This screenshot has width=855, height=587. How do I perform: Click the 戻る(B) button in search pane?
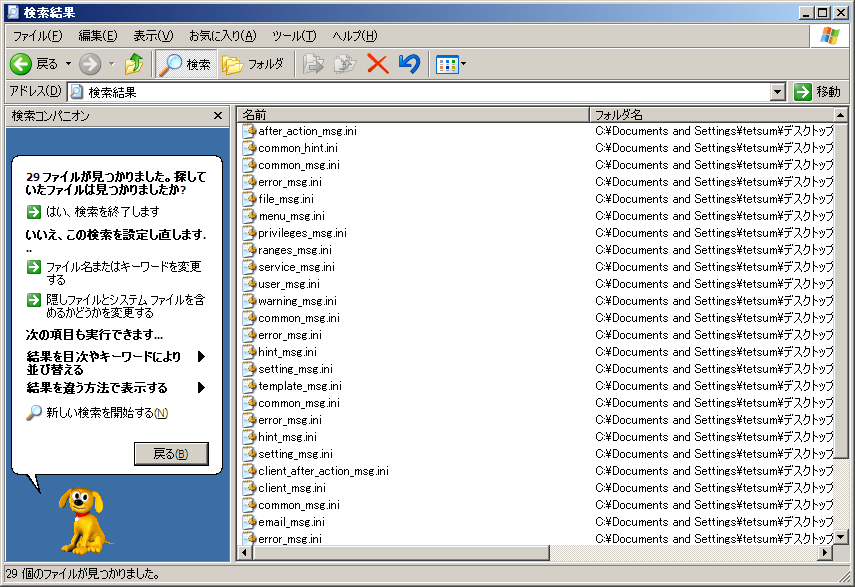(x=171, y=454)
